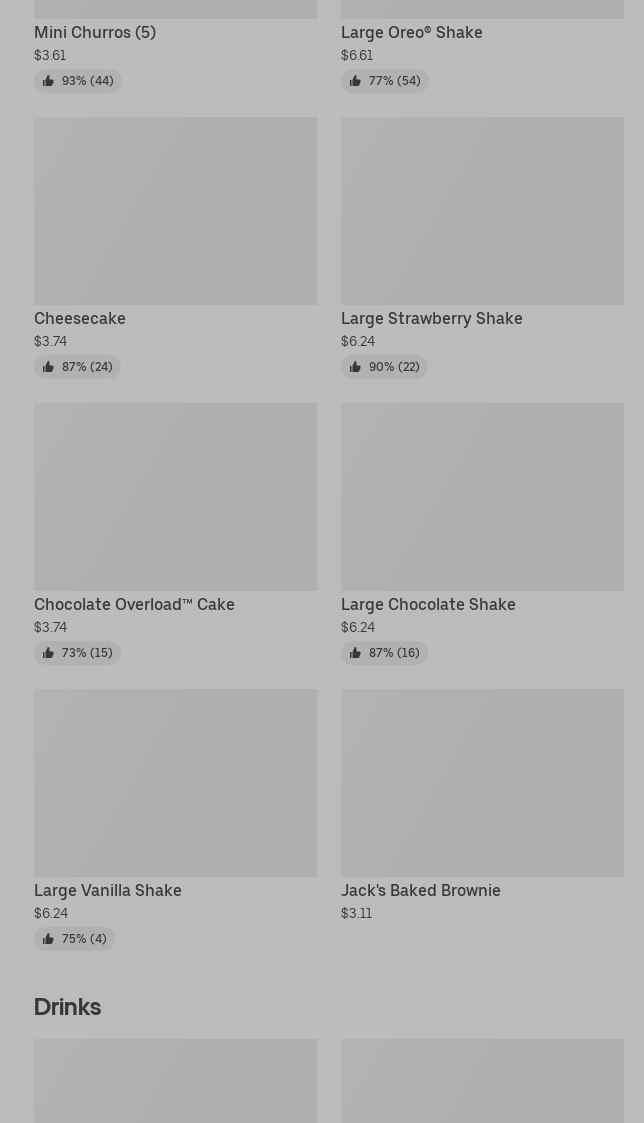Open the Cheesecake item image

point(175,211)
